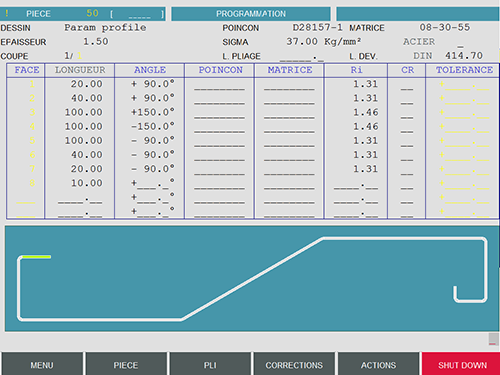Select piece number 50 field
The image size is (500, 375).
tap(92, 13)
